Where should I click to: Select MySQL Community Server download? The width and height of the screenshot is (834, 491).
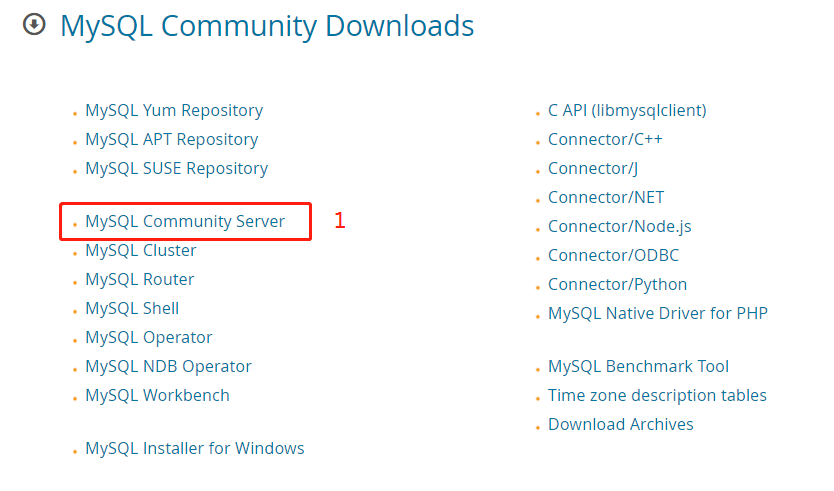185,221
